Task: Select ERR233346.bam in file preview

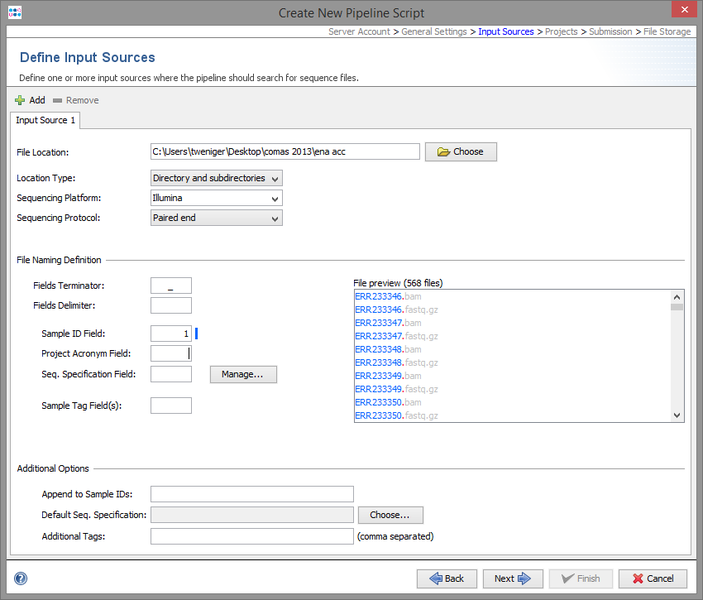Action: coord(388,296)
